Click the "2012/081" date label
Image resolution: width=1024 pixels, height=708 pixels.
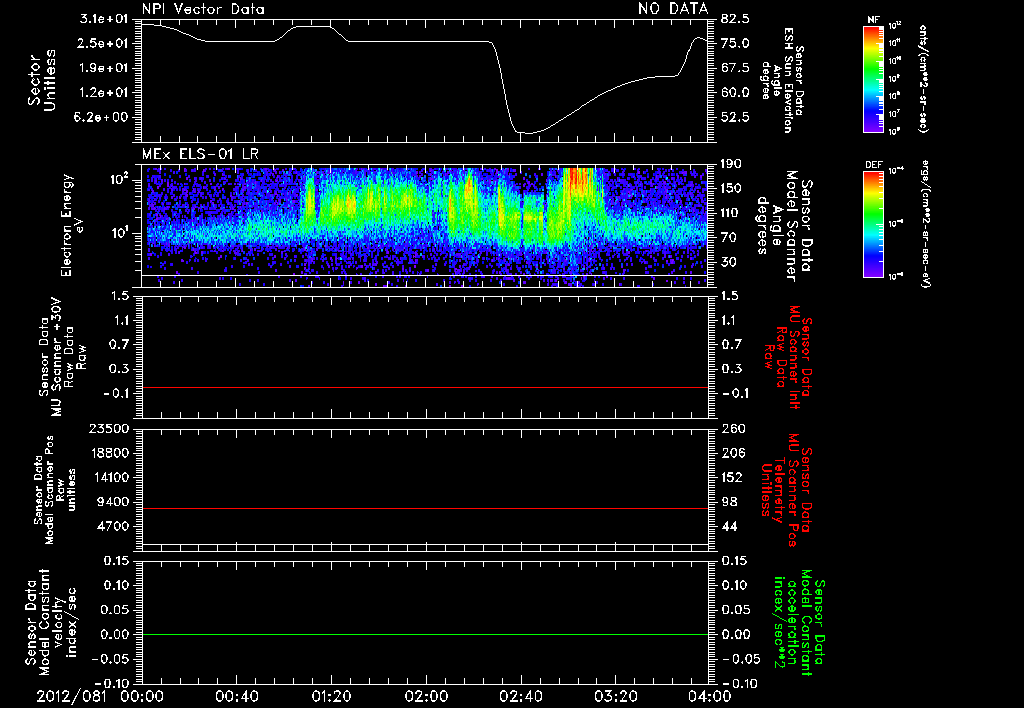[71, 696]
